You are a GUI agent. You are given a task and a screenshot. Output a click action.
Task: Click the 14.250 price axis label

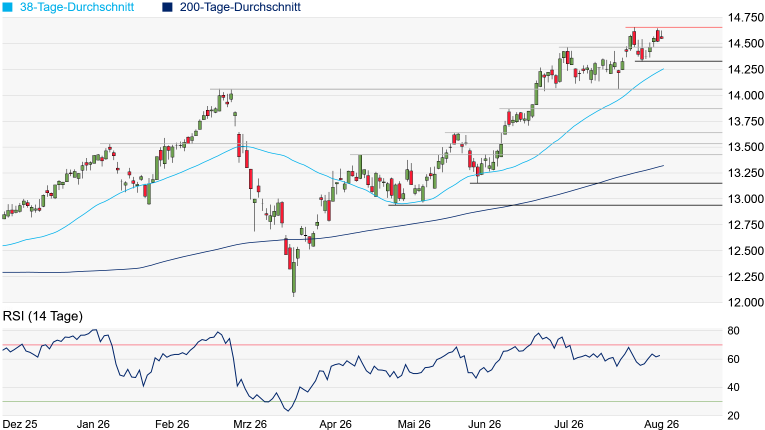click(745, 69)
